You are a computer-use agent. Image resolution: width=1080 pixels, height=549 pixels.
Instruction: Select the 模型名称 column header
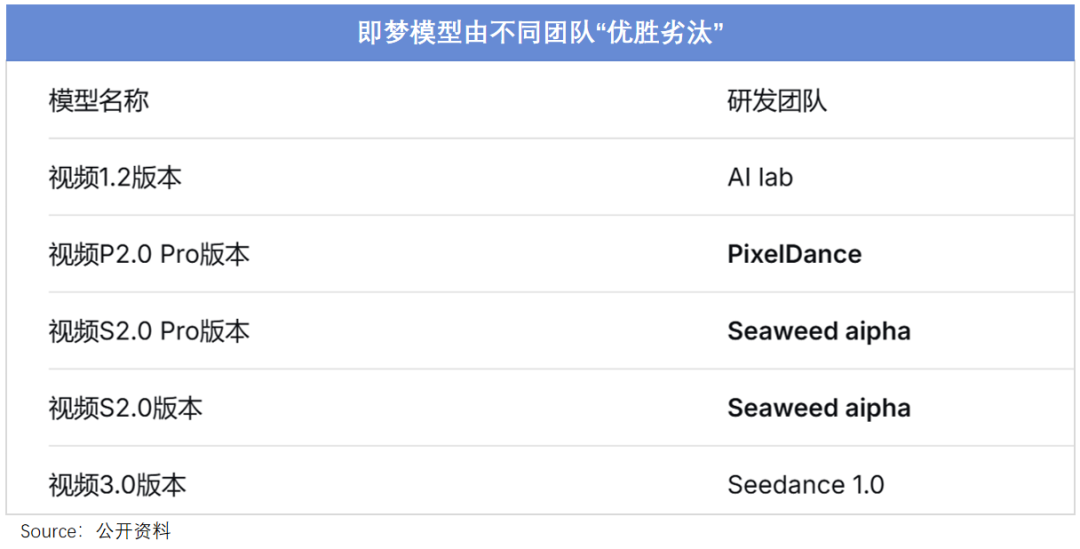click(x=98, y=101)
